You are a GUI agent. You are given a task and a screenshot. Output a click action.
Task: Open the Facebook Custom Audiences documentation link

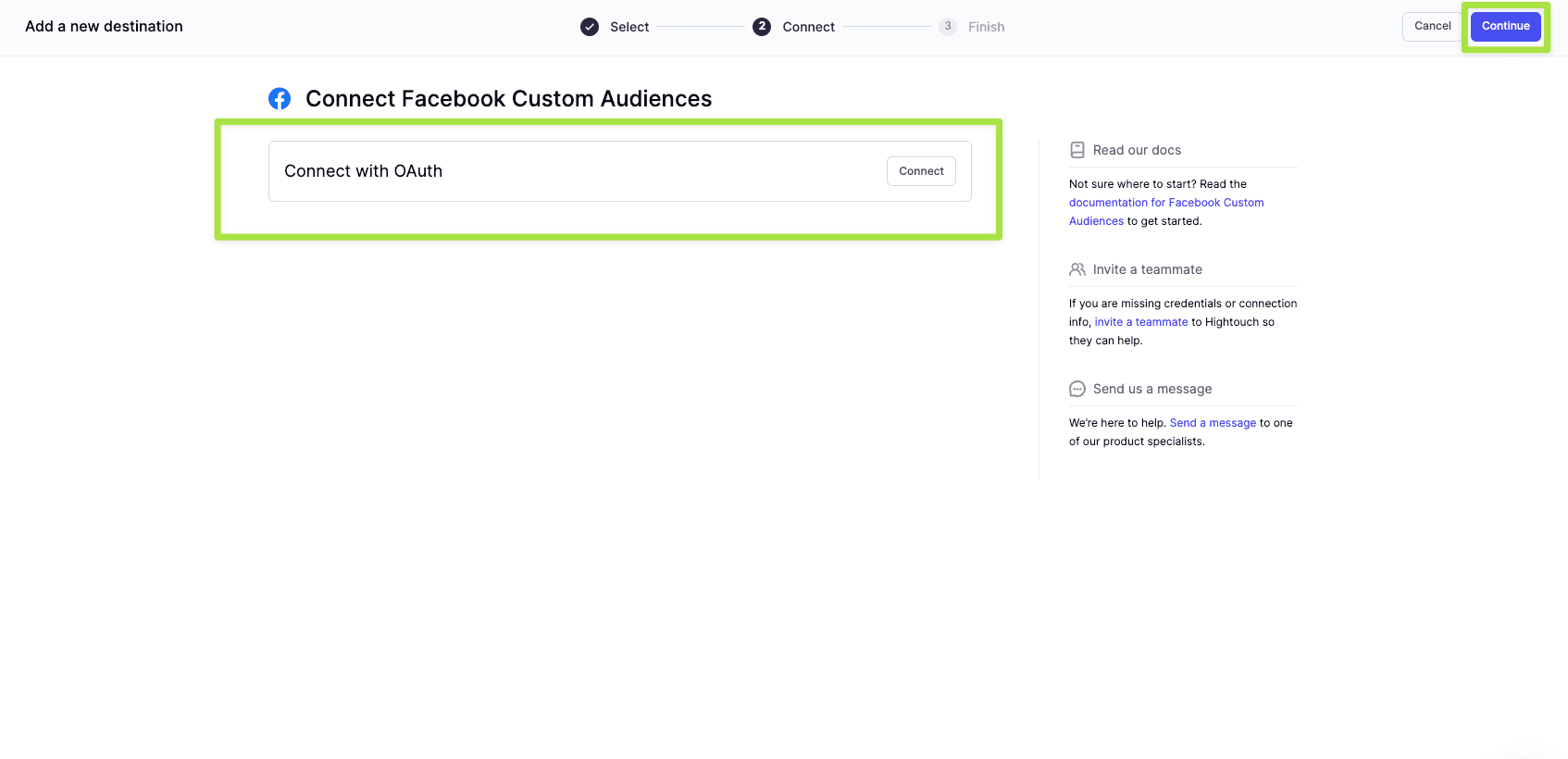(x=1165, y=203)
